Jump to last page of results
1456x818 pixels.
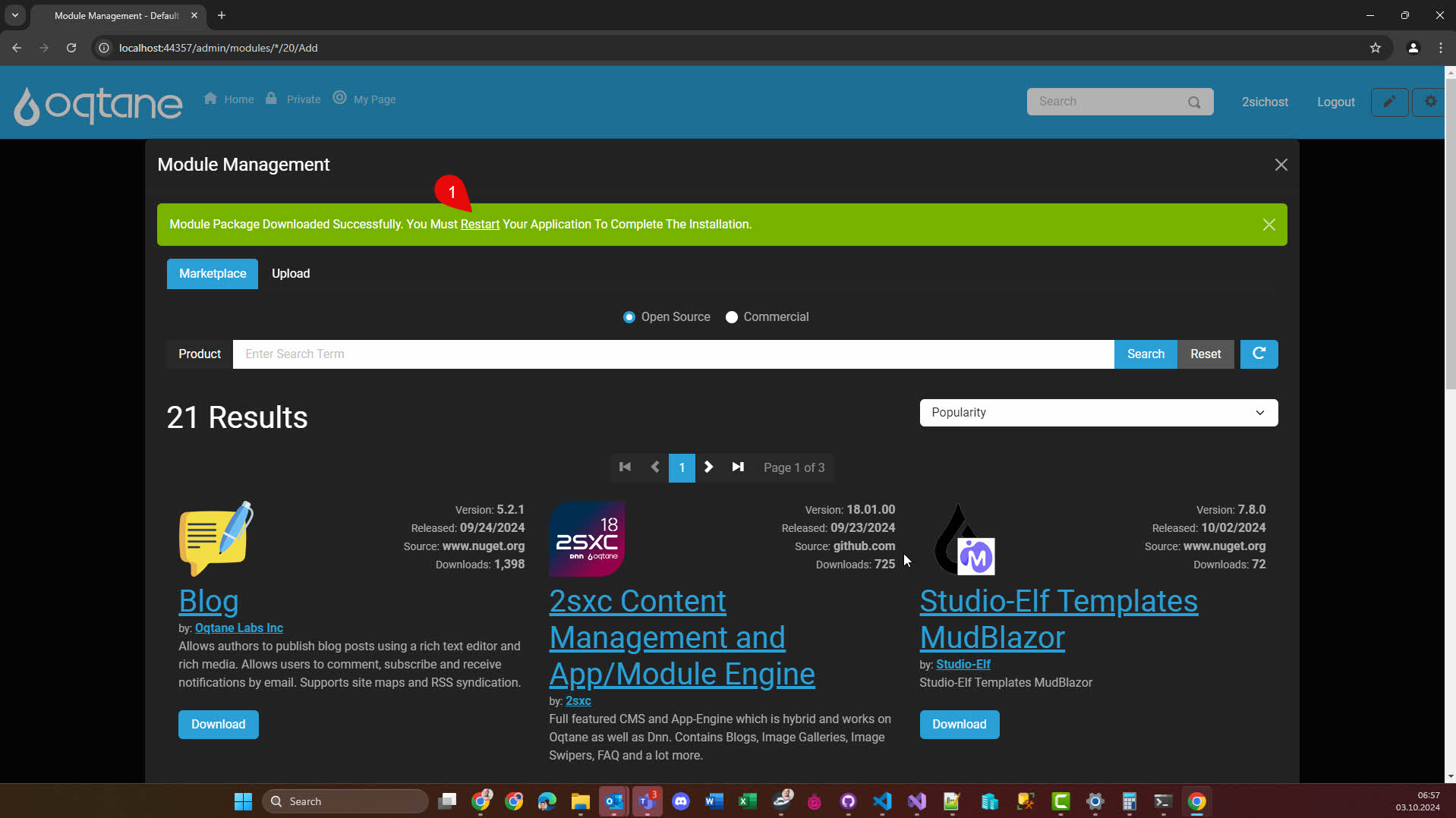coord(737,467)
